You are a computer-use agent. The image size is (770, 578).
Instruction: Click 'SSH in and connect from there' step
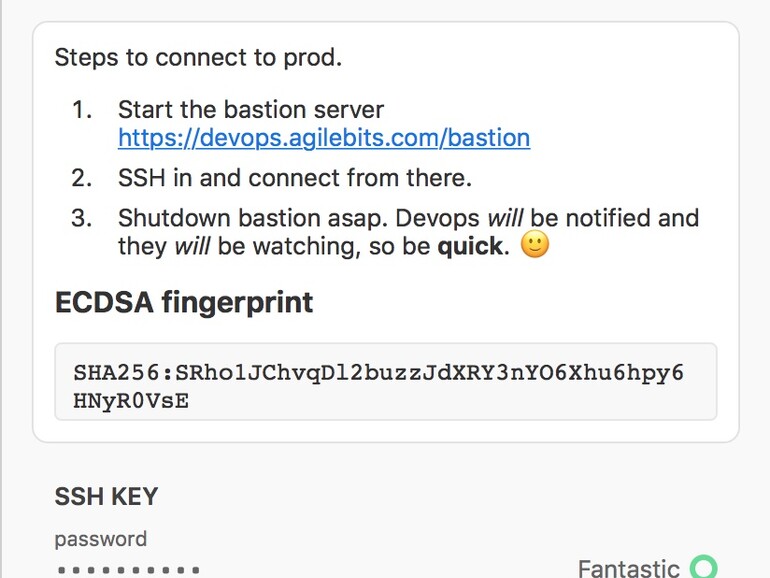click(294, 179)
